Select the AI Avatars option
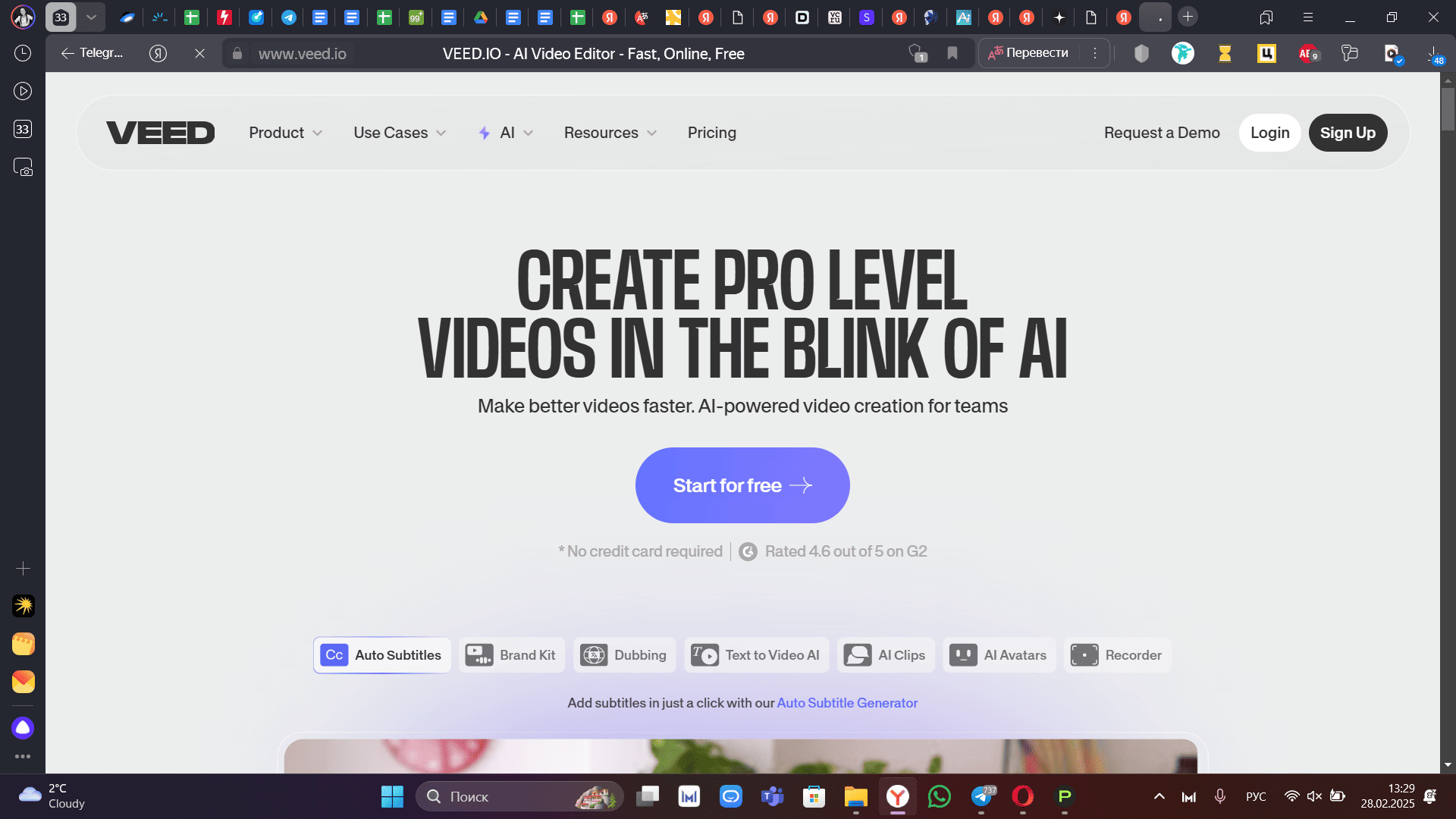 999,655
